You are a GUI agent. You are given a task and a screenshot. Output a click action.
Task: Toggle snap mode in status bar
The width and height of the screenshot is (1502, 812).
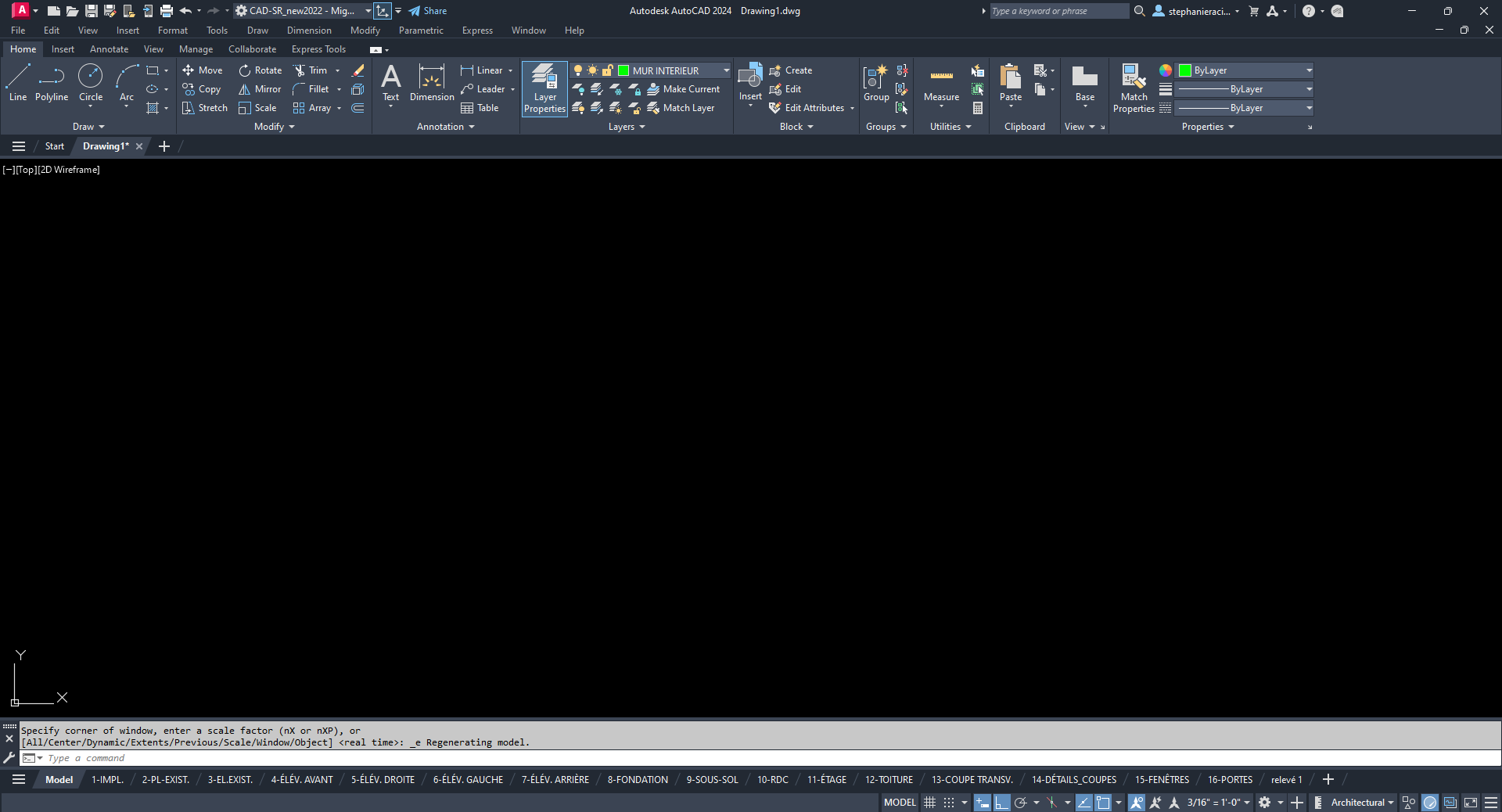[949, 803]
